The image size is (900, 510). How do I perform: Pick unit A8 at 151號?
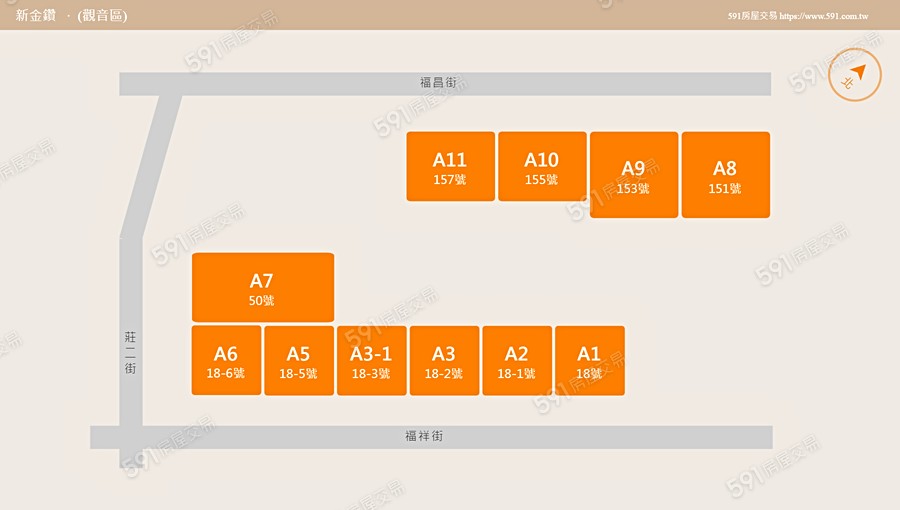click(725, 175)
